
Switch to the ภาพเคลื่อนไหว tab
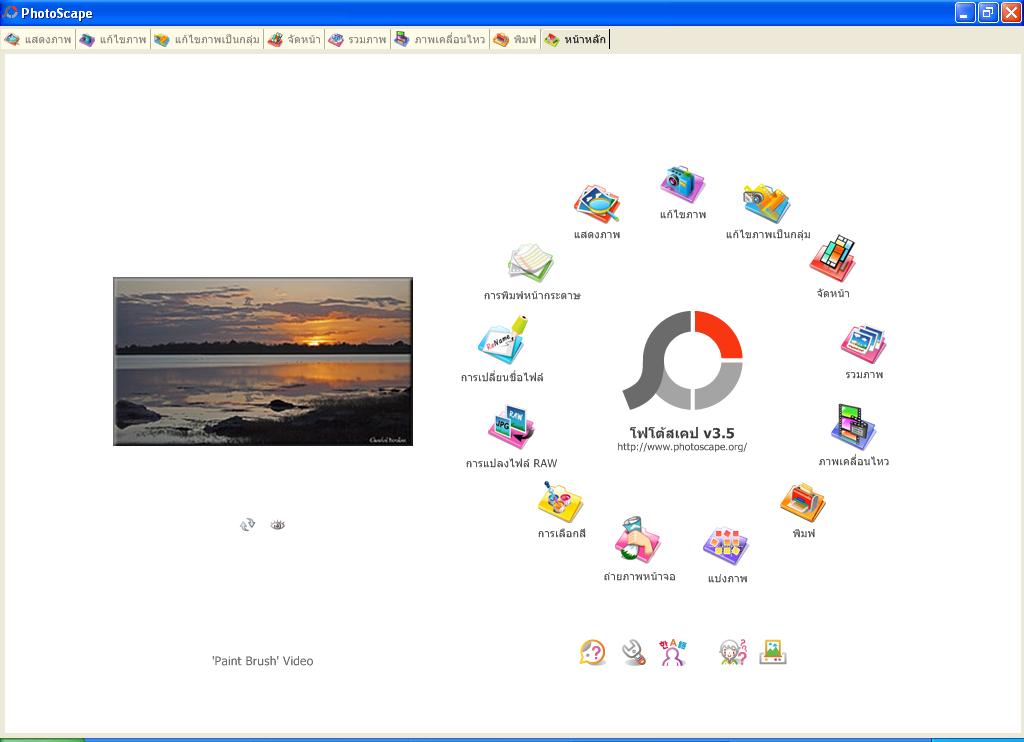(441, 39)
